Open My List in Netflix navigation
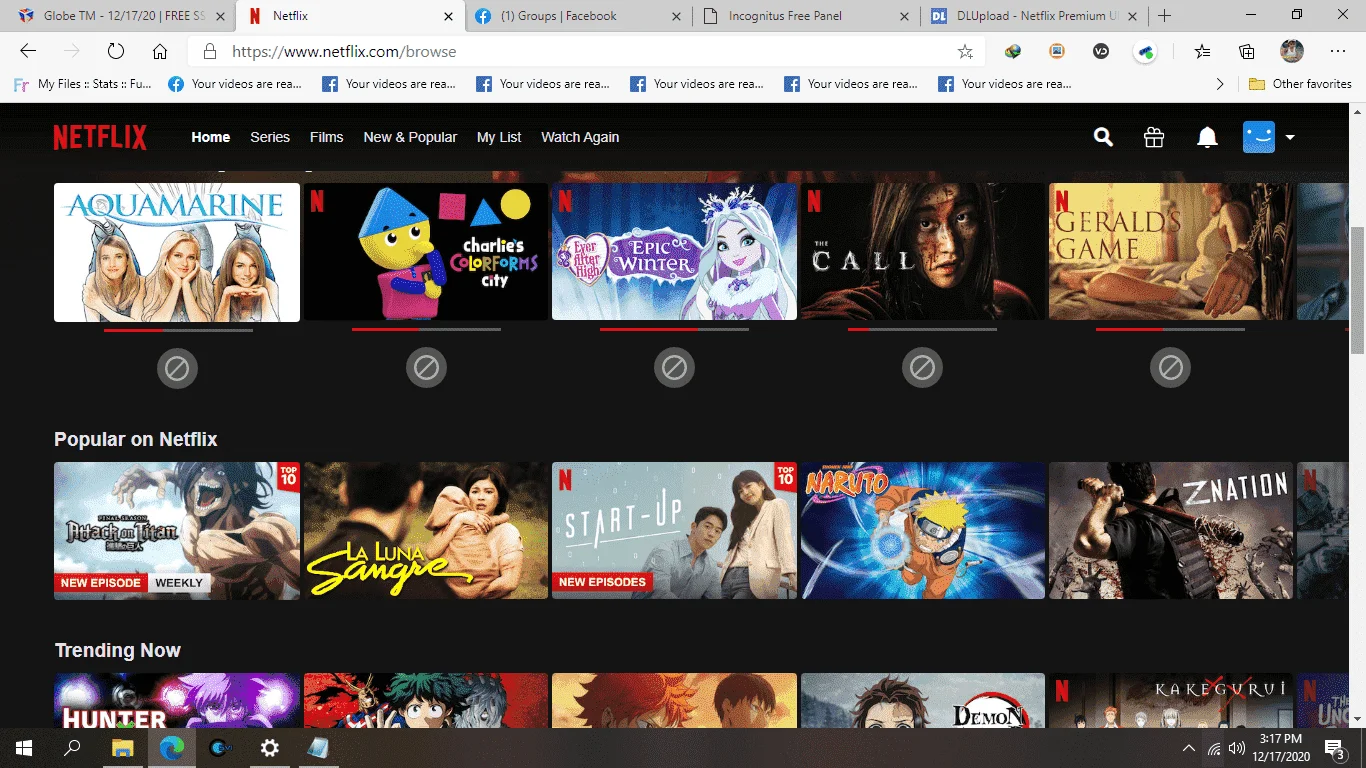This screenshot has height=768, width=1366. tap(499, 137)
